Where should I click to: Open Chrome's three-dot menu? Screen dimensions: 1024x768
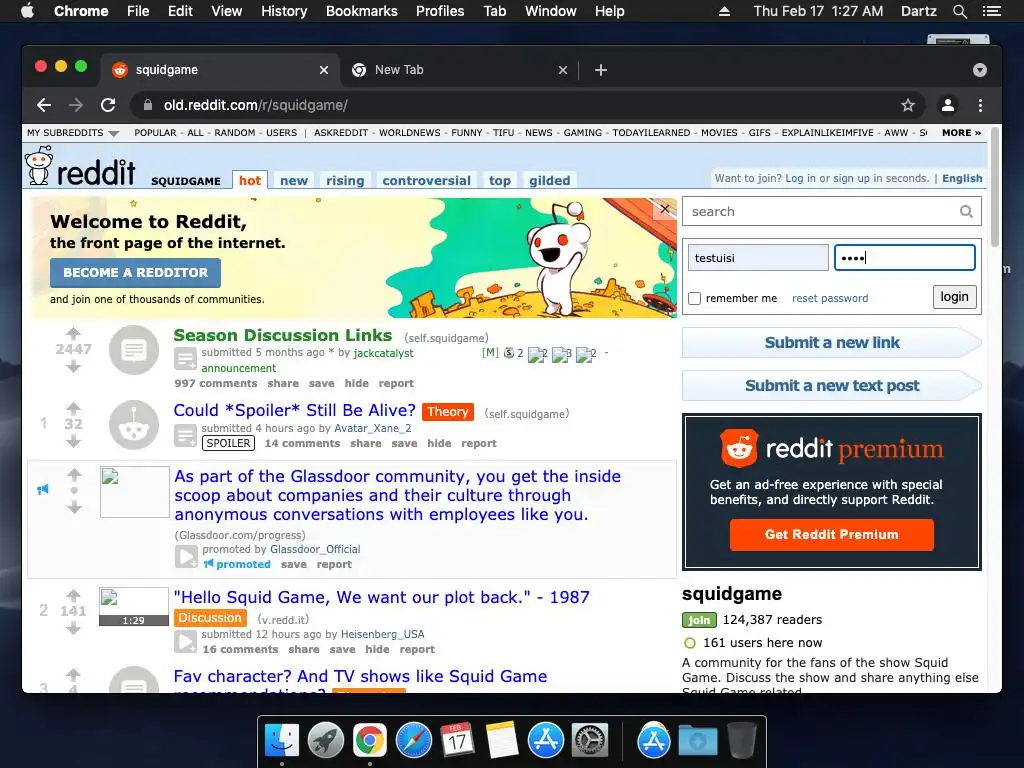point(980,105)
